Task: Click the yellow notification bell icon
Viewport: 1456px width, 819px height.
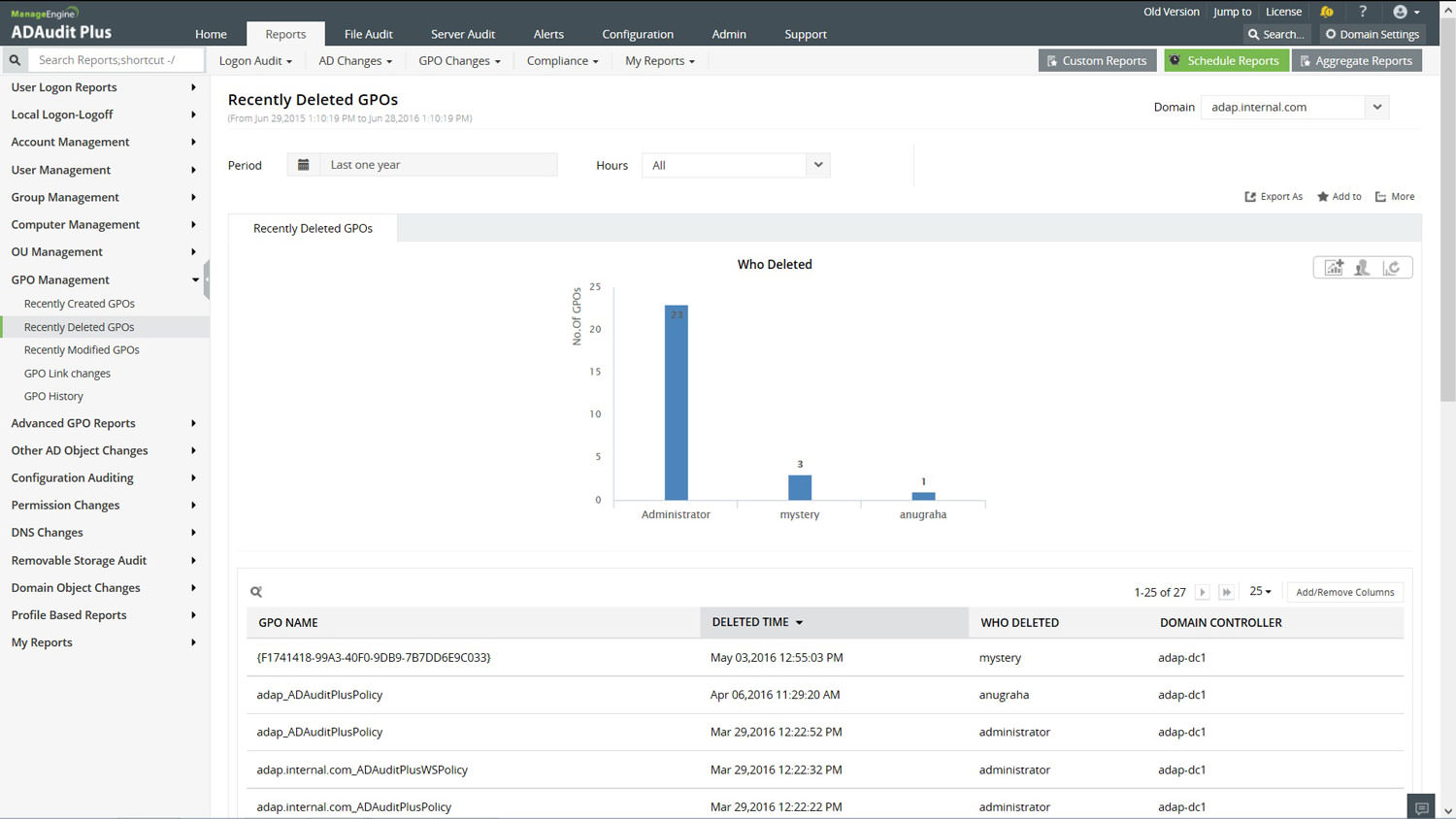Action: [x=1326, y=12]
